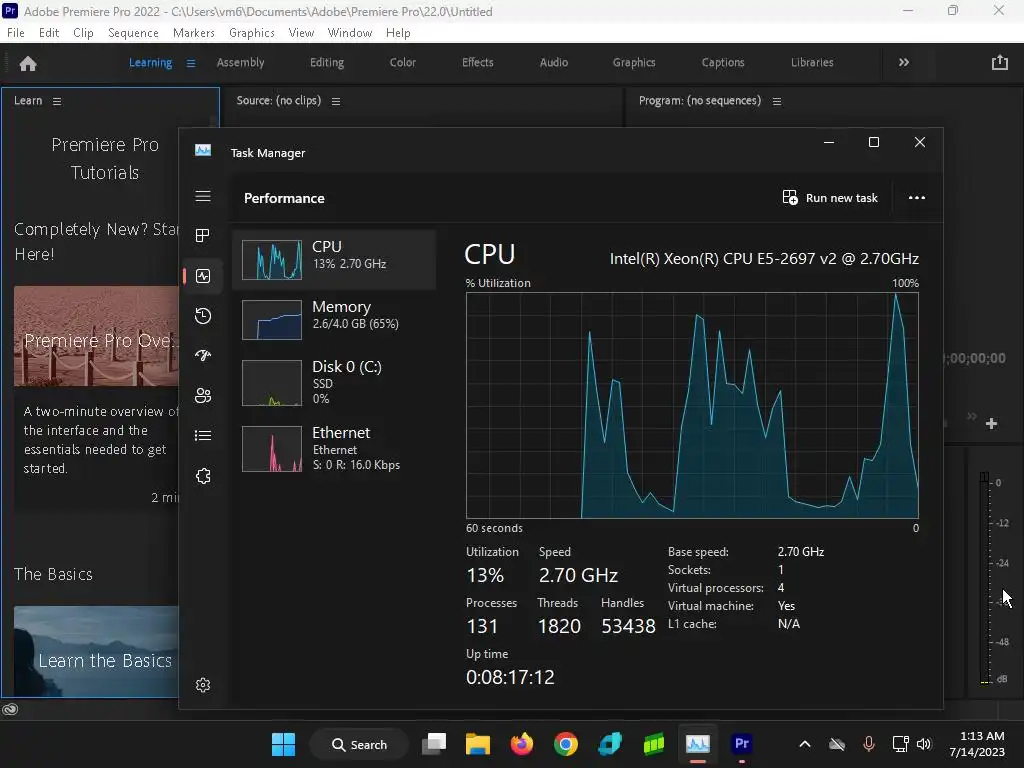This screenshot has height=768, width=1024.
Task: Open the Markers menu
Action: coord(193,33)
